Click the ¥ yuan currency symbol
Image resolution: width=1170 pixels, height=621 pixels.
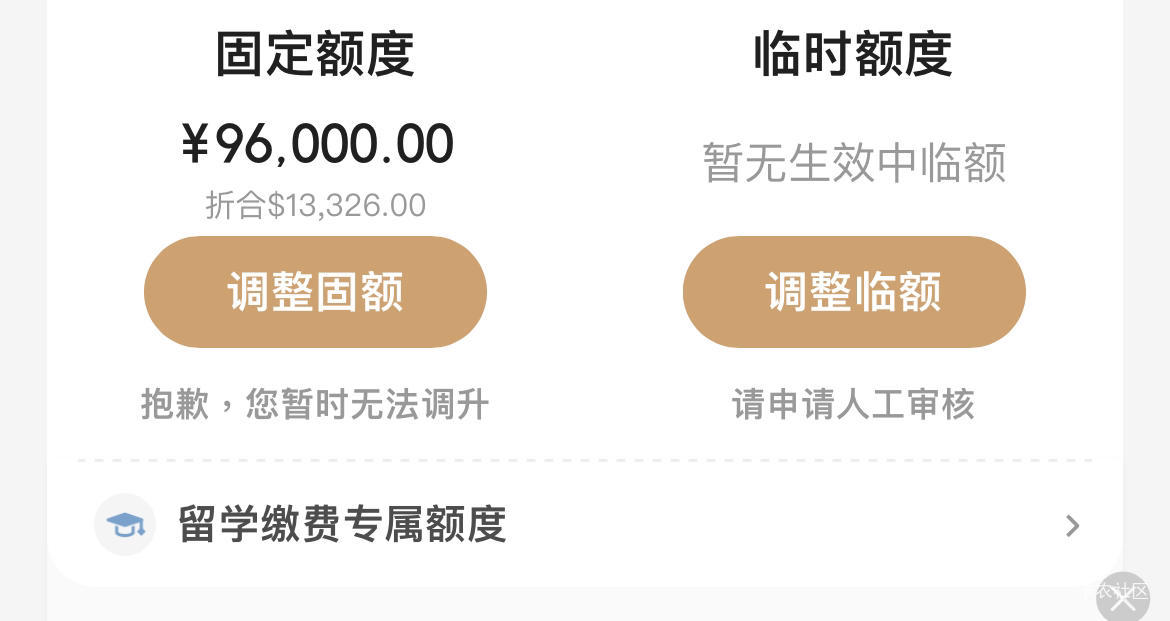(195, 144)
